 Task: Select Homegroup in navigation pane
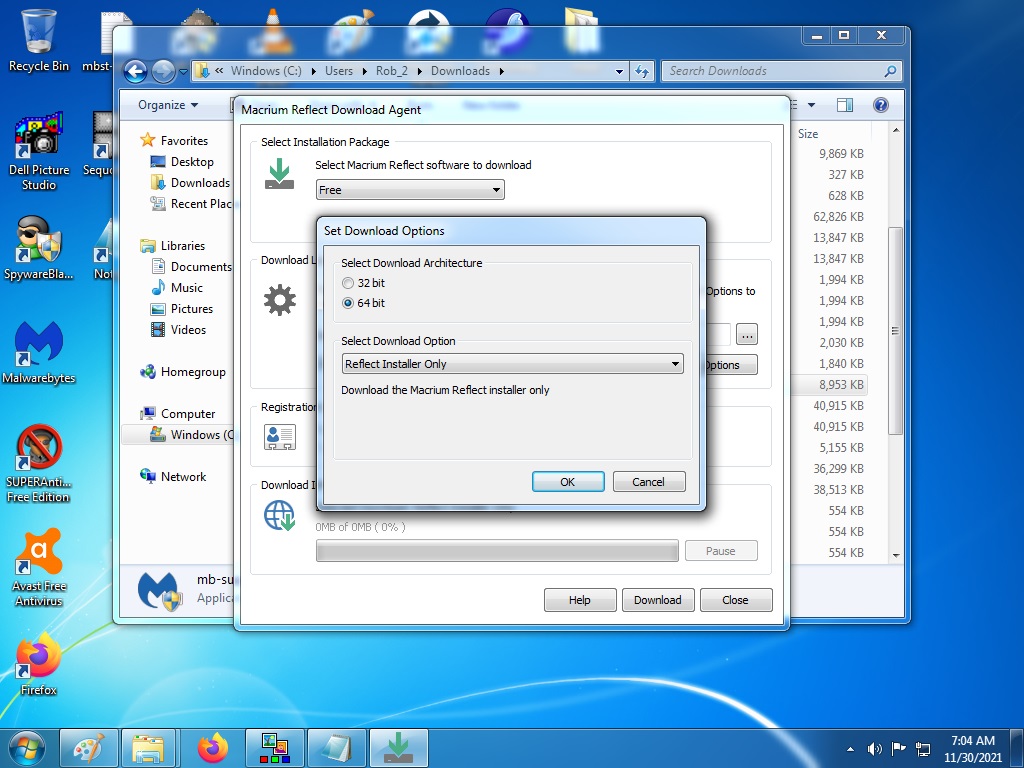click(x=193, y=372)
